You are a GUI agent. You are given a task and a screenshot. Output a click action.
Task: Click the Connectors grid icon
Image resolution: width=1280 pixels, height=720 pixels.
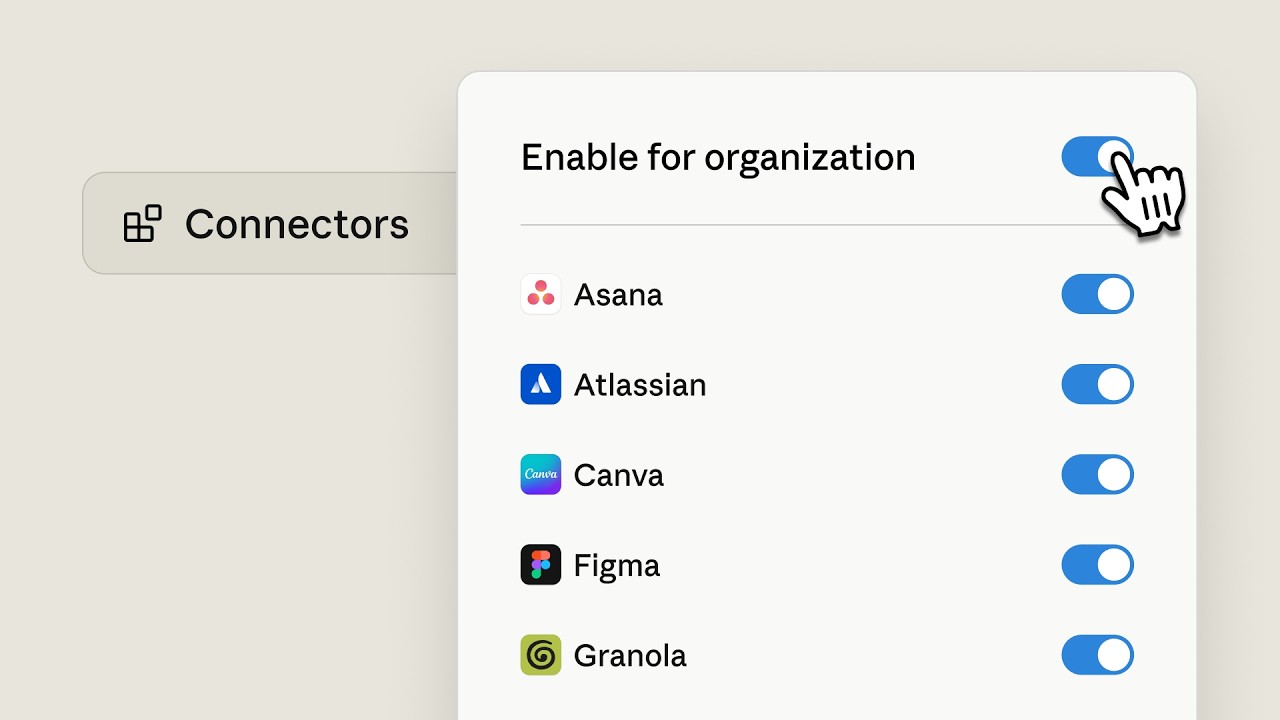tap(142, 224)
